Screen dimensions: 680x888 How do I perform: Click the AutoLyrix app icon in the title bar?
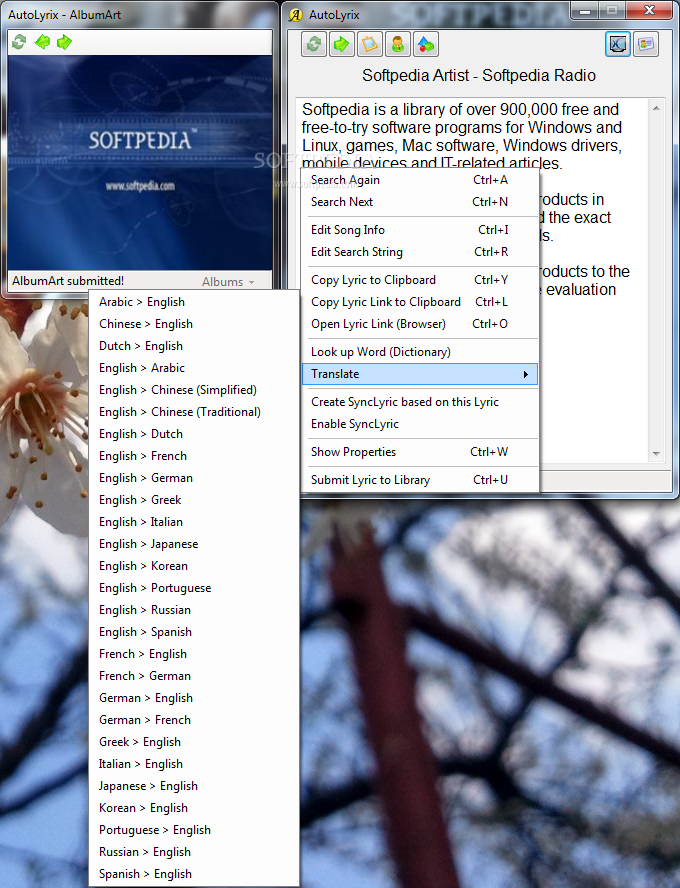tap(296, 15)
